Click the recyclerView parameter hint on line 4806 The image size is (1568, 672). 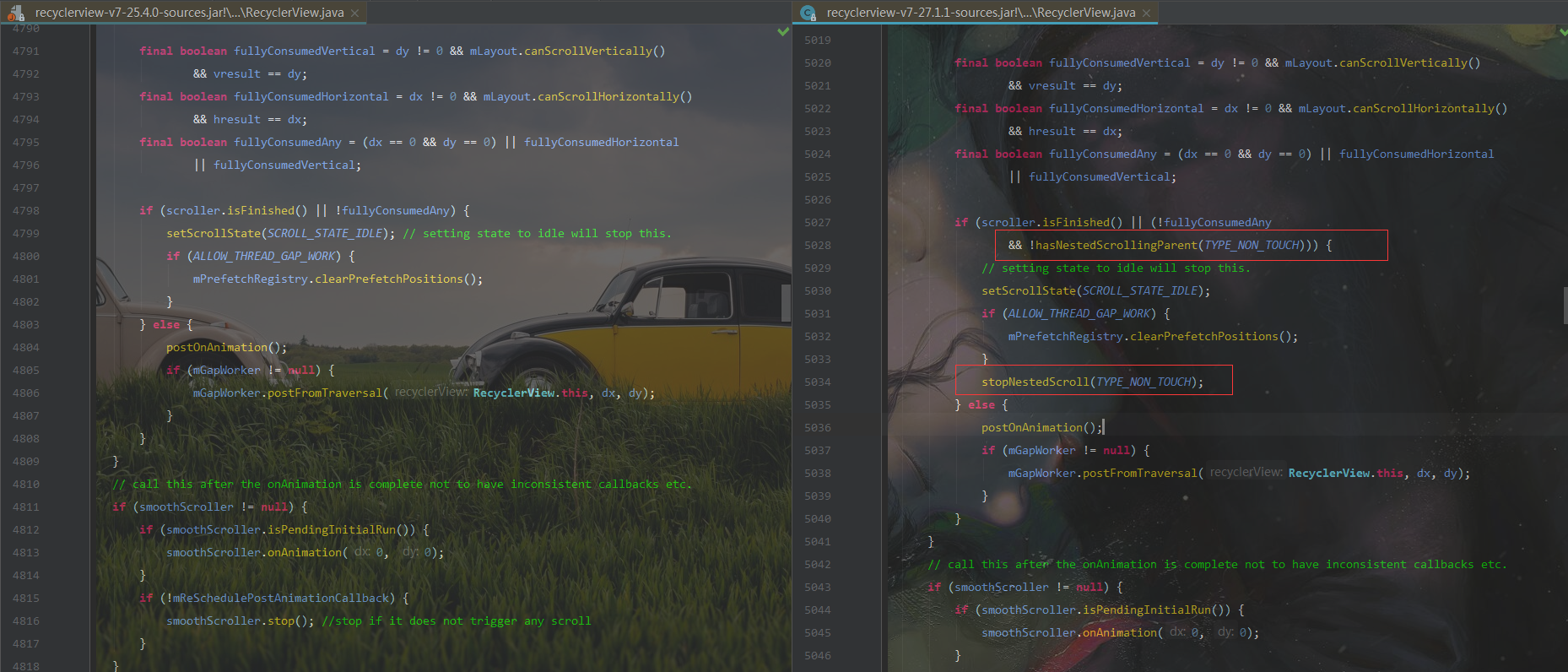pos(430,393)
